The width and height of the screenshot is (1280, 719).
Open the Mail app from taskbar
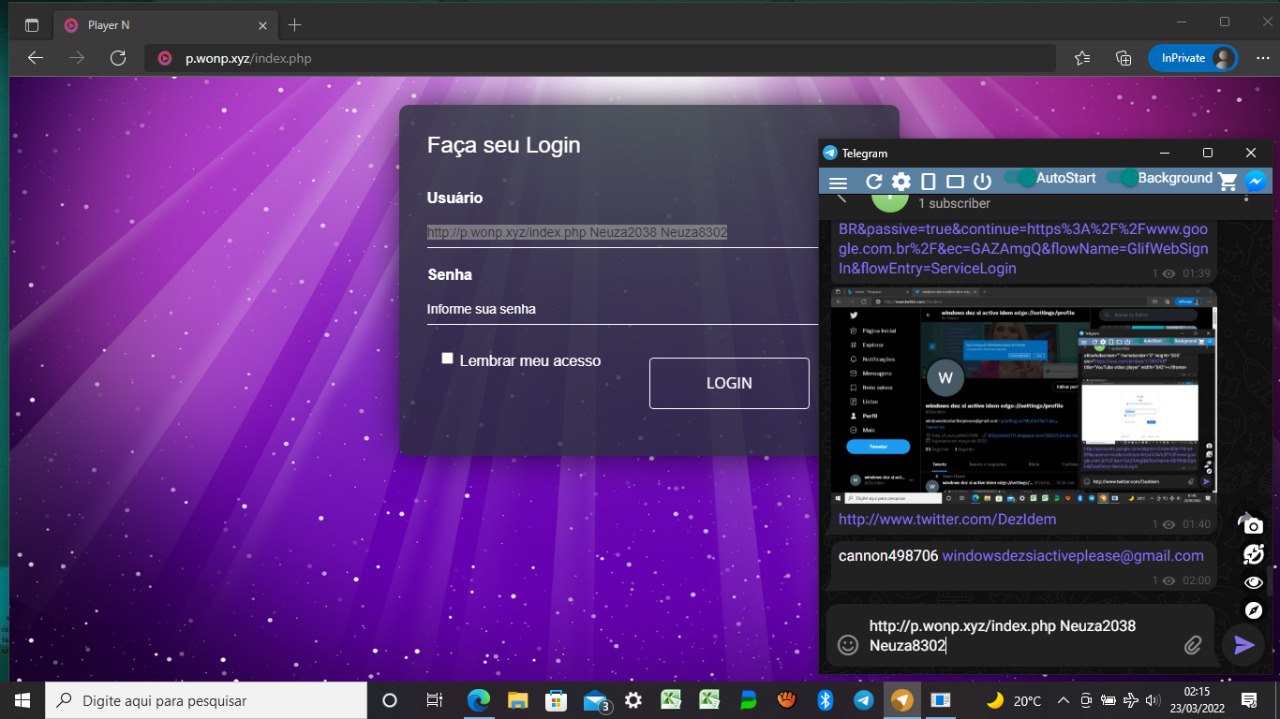[596, 700]
